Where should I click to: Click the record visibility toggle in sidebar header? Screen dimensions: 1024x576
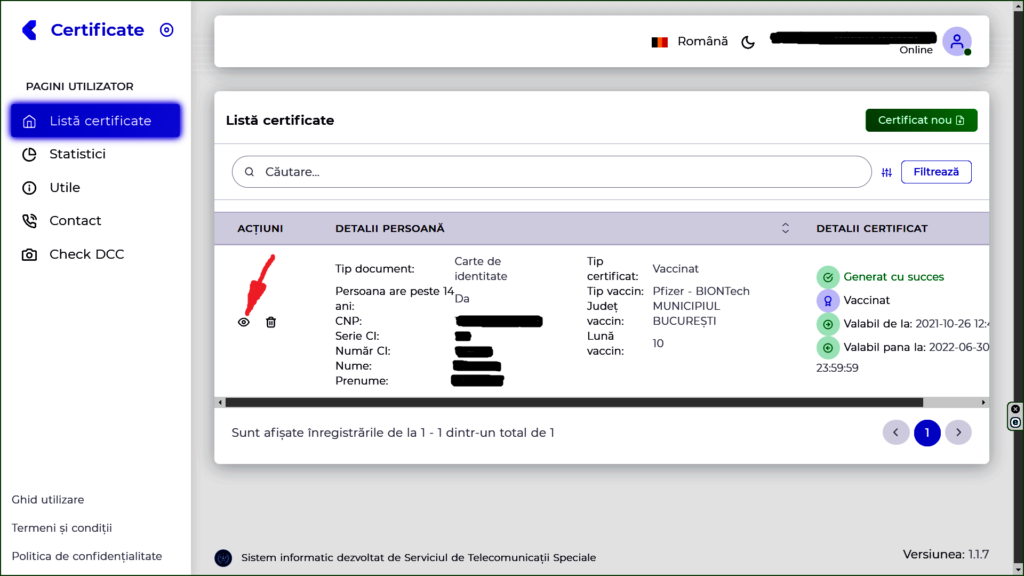[166, 29]
